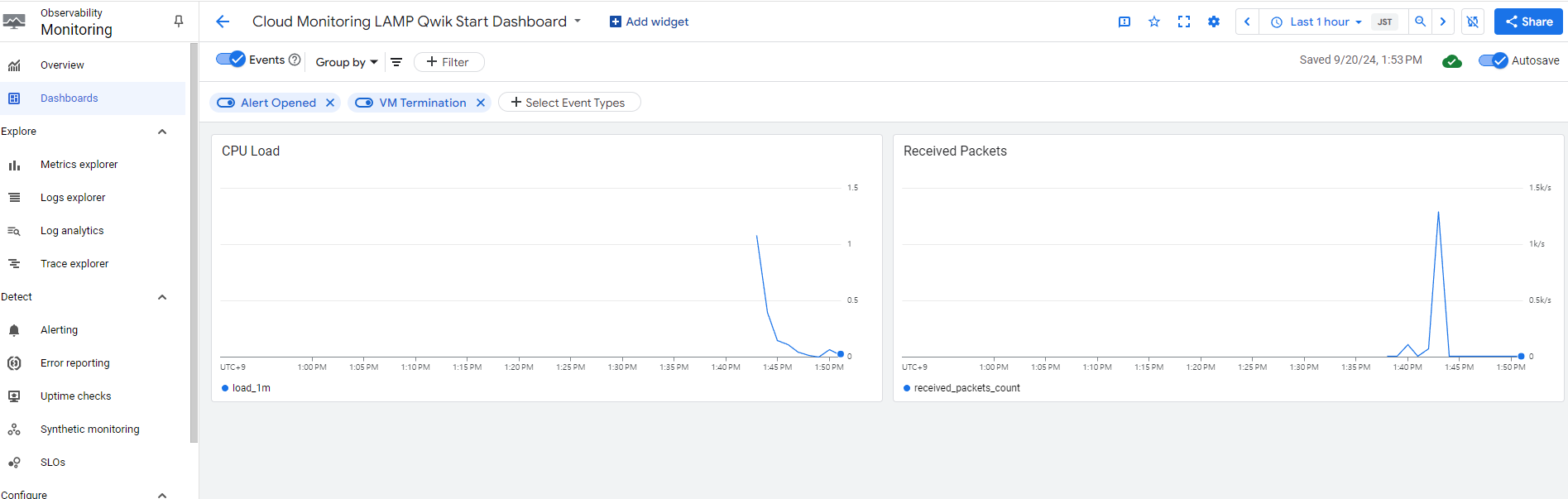
Task: Change the JST time zone
Action: (x=1384, y=22)
